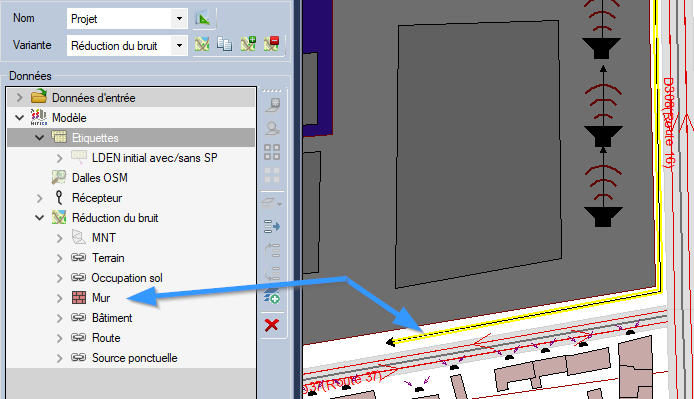Screen dimensions: 694x399
Task: Select Réduction du bruit in the tree
Action: coord(115,218)
